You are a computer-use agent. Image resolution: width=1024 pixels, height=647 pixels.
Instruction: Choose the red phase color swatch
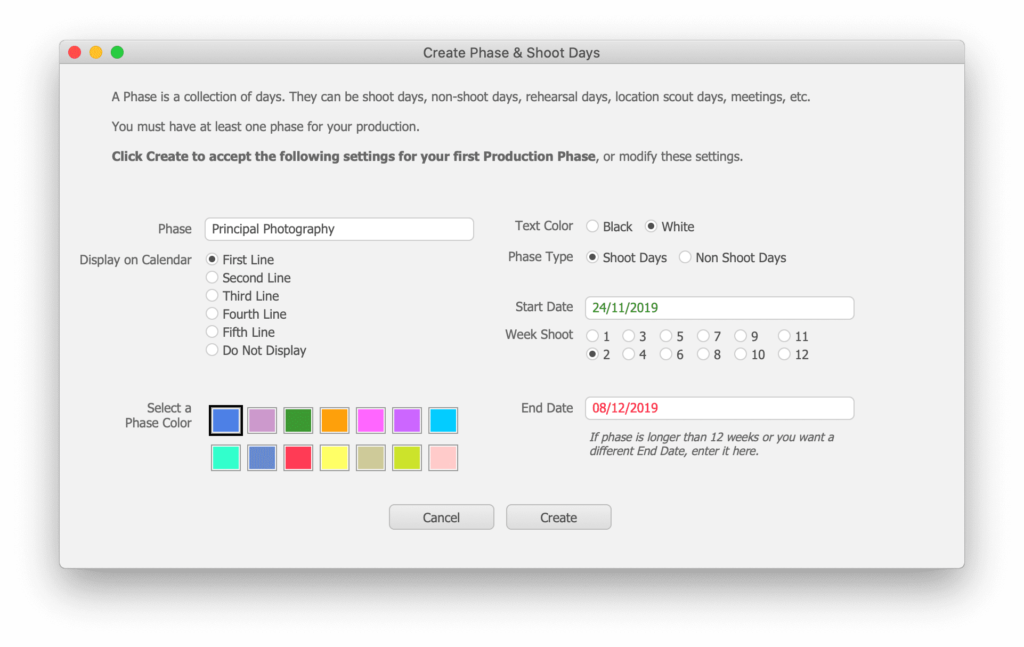298,458
